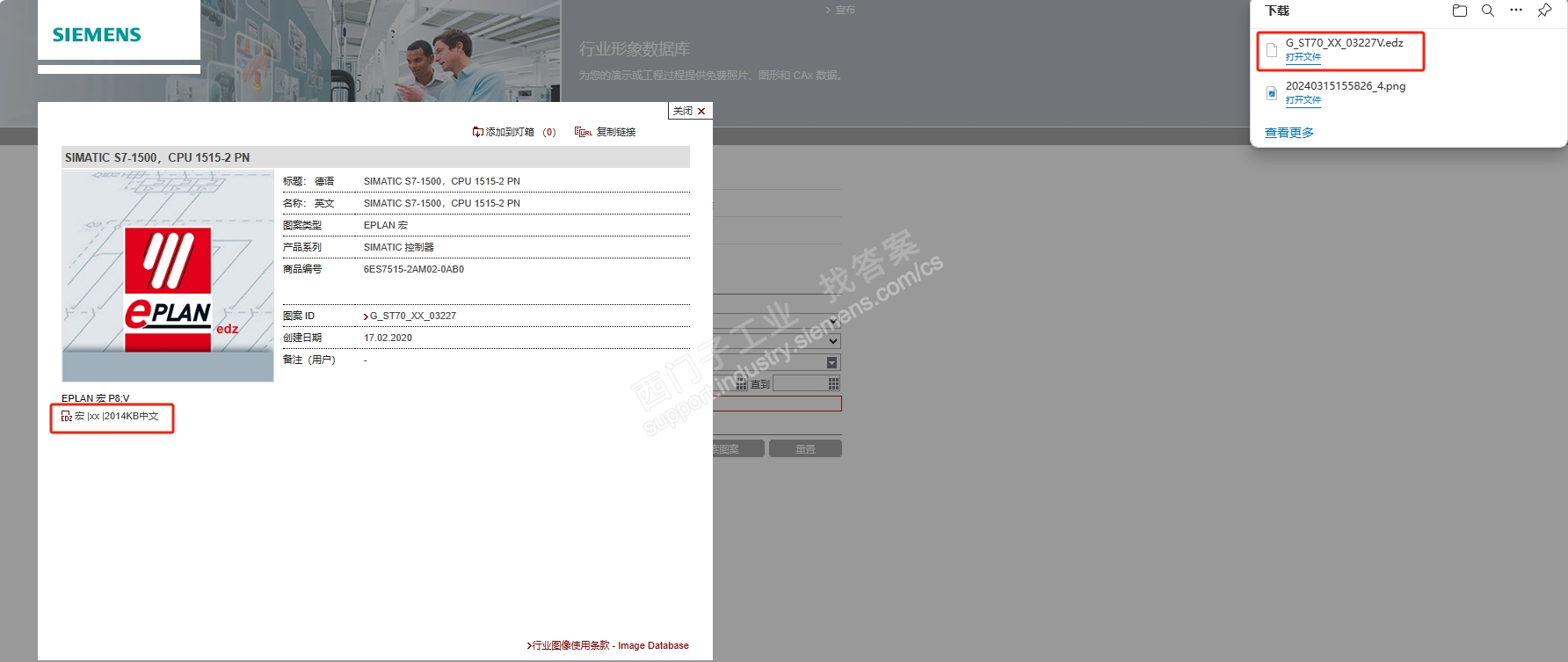Close the image detail popup via 关闭

[x=690, y=111]
